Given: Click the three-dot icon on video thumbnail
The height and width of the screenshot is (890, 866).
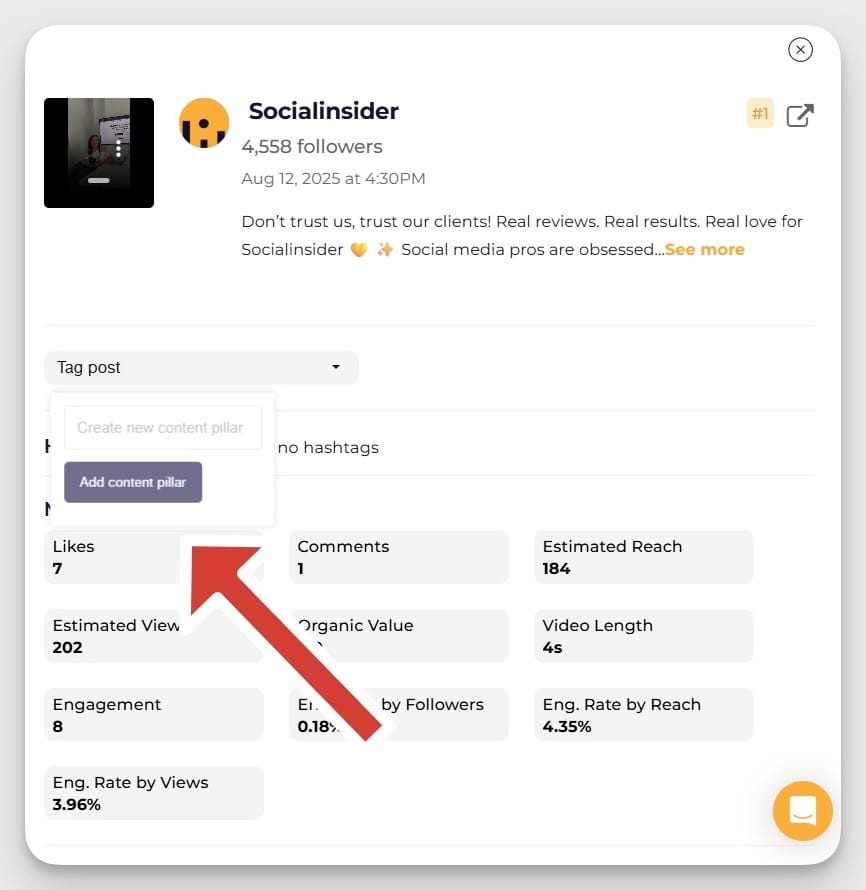Looking at the screenshot, I should point(118,148).
